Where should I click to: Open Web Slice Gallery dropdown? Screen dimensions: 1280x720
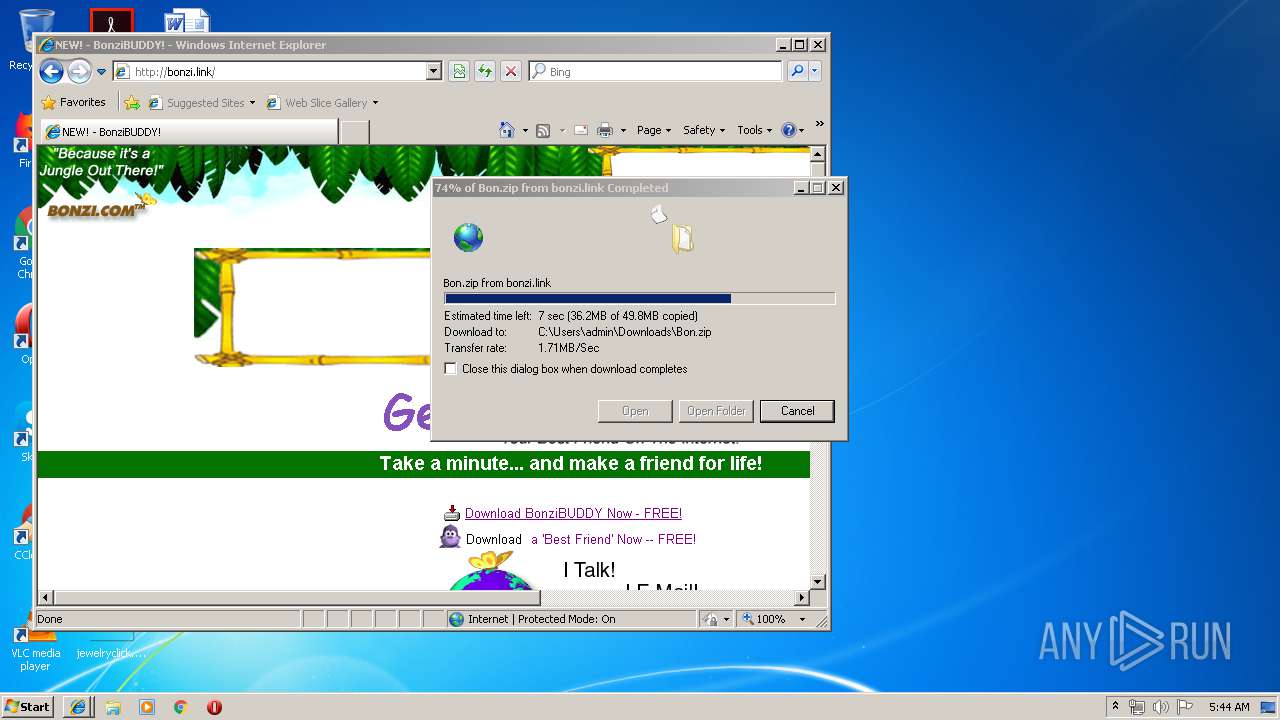[x=322, y=103]
